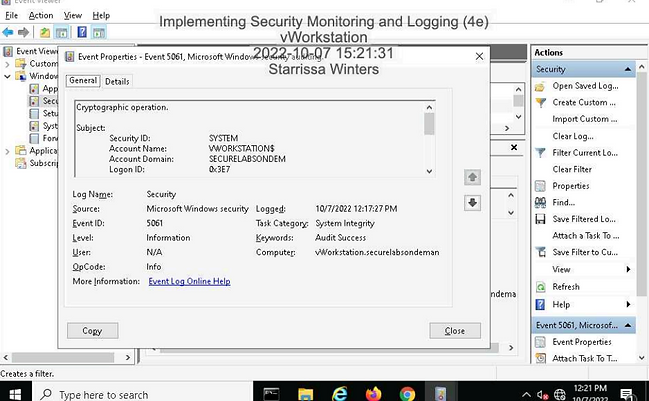Screen dimensions: 649x401
Task: Click the Save Filter to Custom icon
Action: pos(540,252)
